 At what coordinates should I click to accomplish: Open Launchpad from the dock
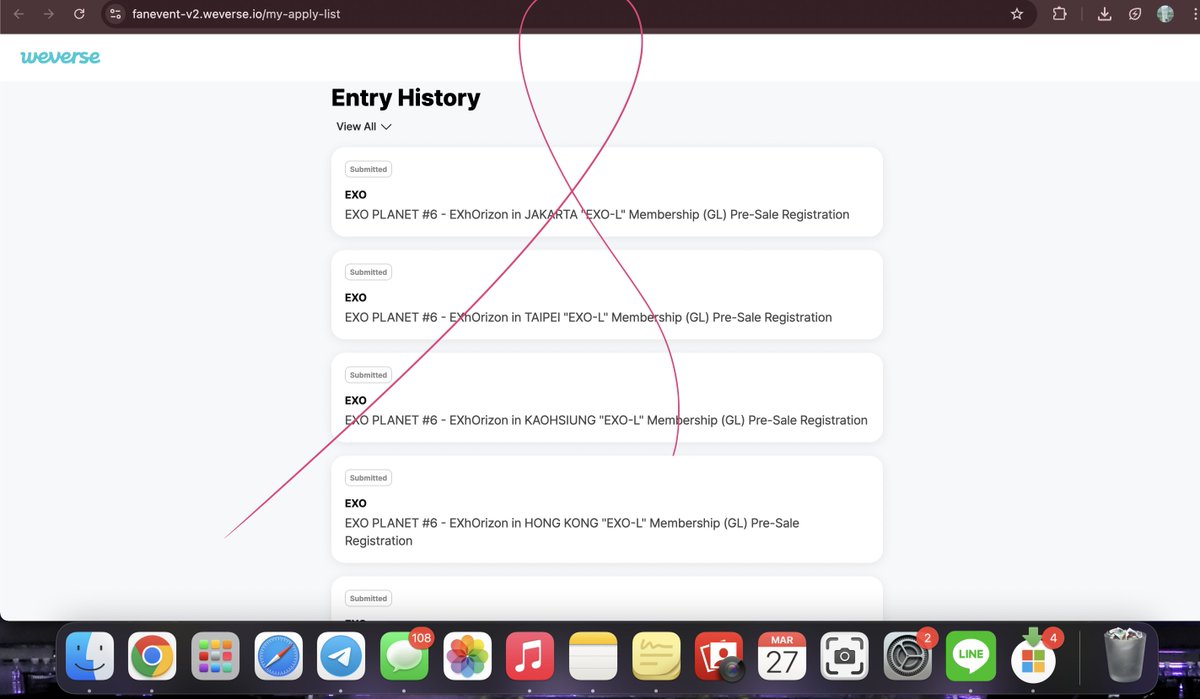coord(215,656)
